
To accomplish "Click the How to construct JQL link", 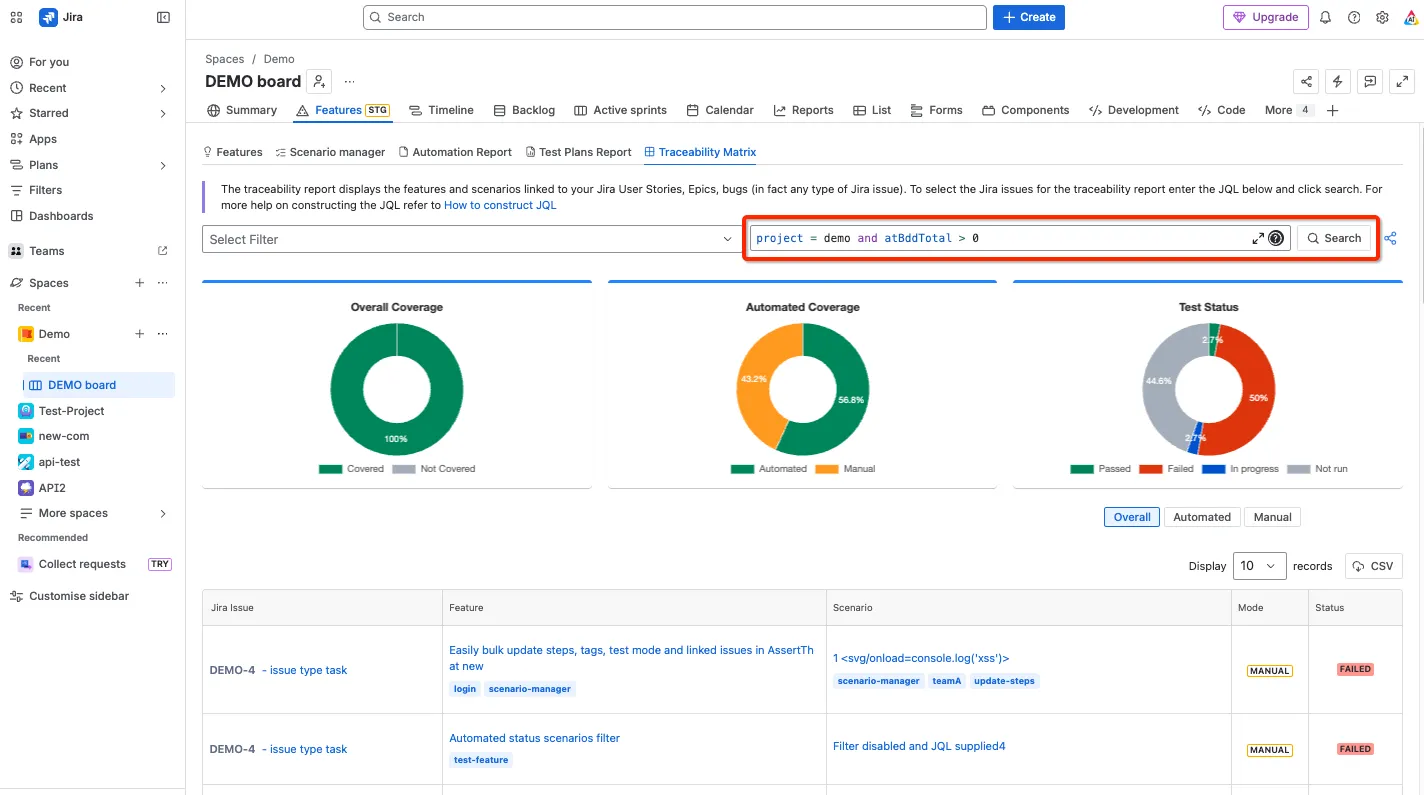I will pyautogui.click(x=500, y=205).
